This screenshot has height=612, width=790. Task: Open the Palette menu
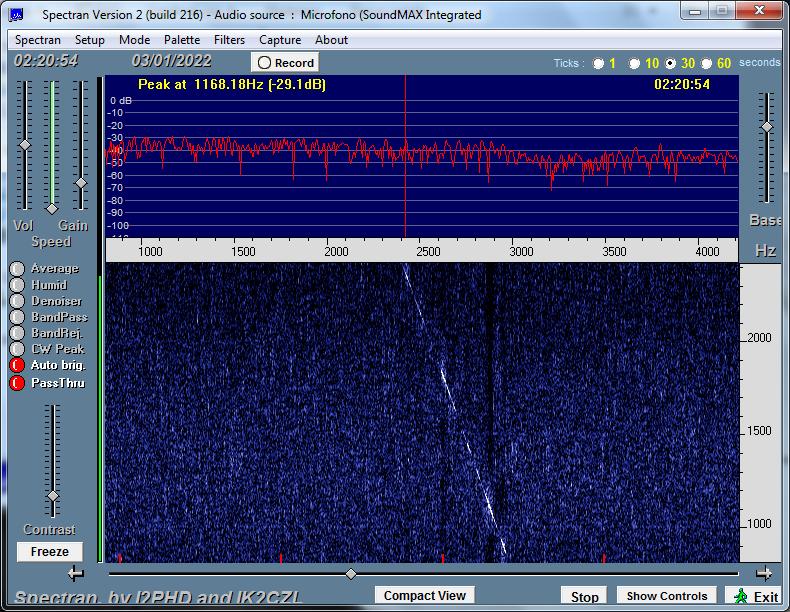pos(182,40)
